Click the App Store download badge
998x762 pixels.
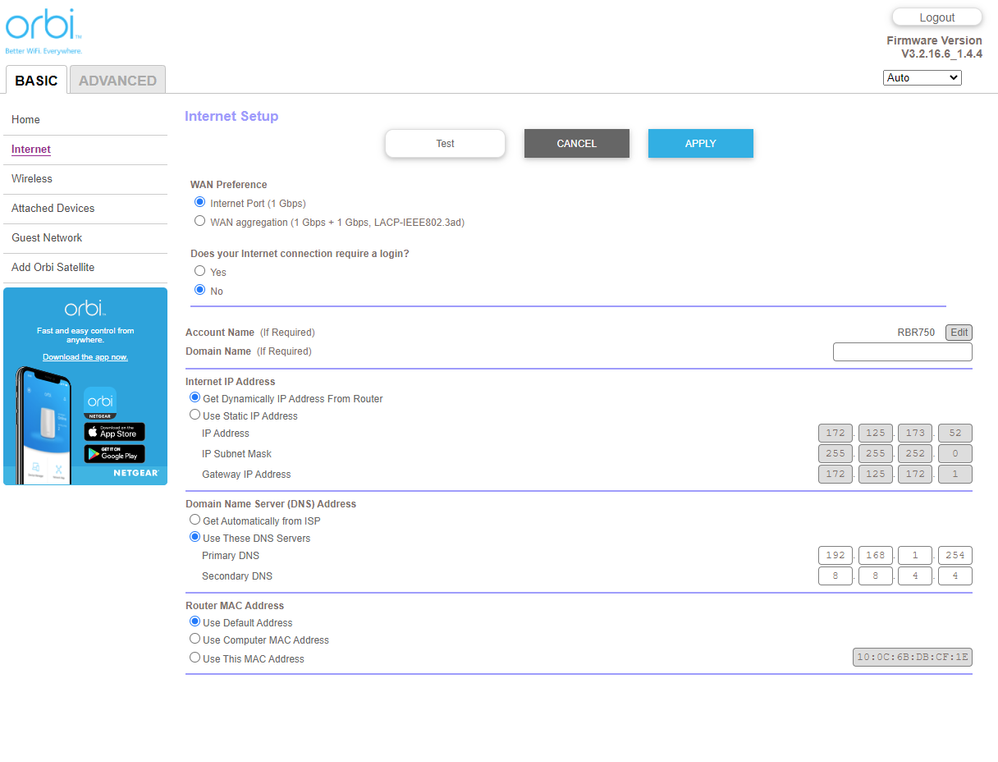(114, 432)
